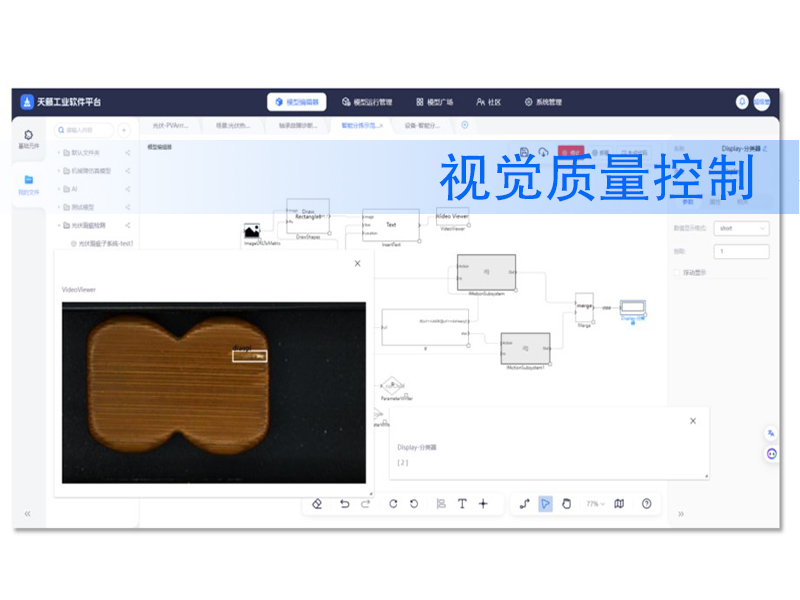This screenshot has height=600, width=800.
Task: Click the image source node icon
Action: point(252,231)
